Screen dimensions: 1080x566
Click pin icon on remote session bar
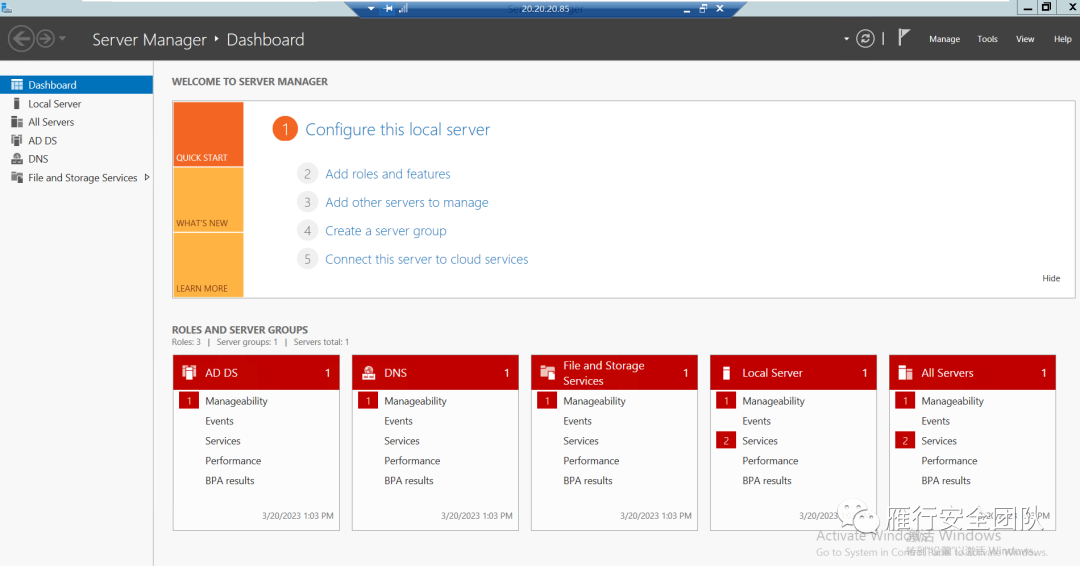388,8
